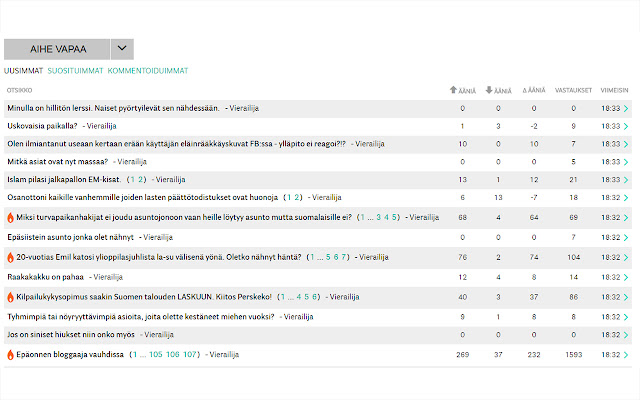Click the flame icon beside the turvapaikanhakijat thread

(10, 217)
